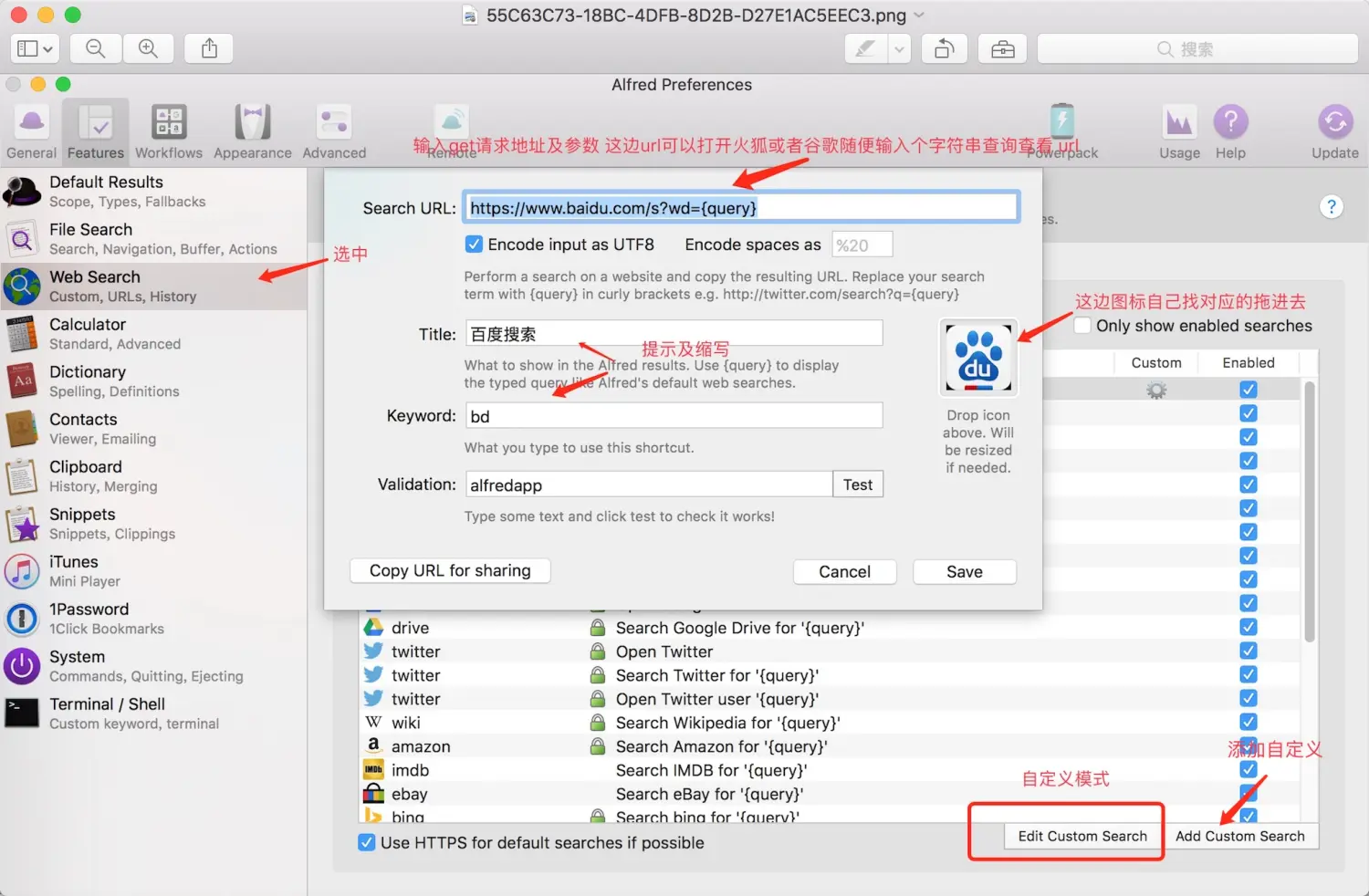The height and width of the screenshot is (896, 1369).
Task: Open the Remote tab icon
Action: coord(452,120)
